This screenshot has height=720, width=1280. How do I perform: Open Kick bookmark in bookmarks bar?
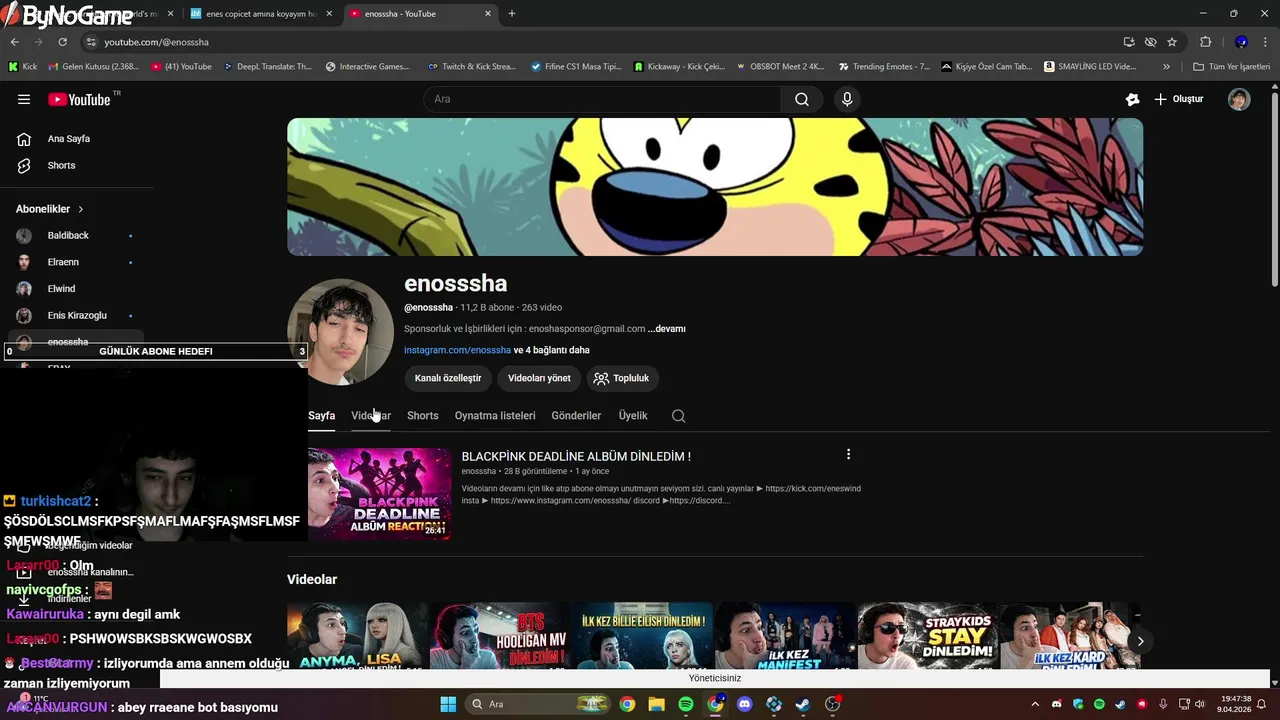(23, 67)
